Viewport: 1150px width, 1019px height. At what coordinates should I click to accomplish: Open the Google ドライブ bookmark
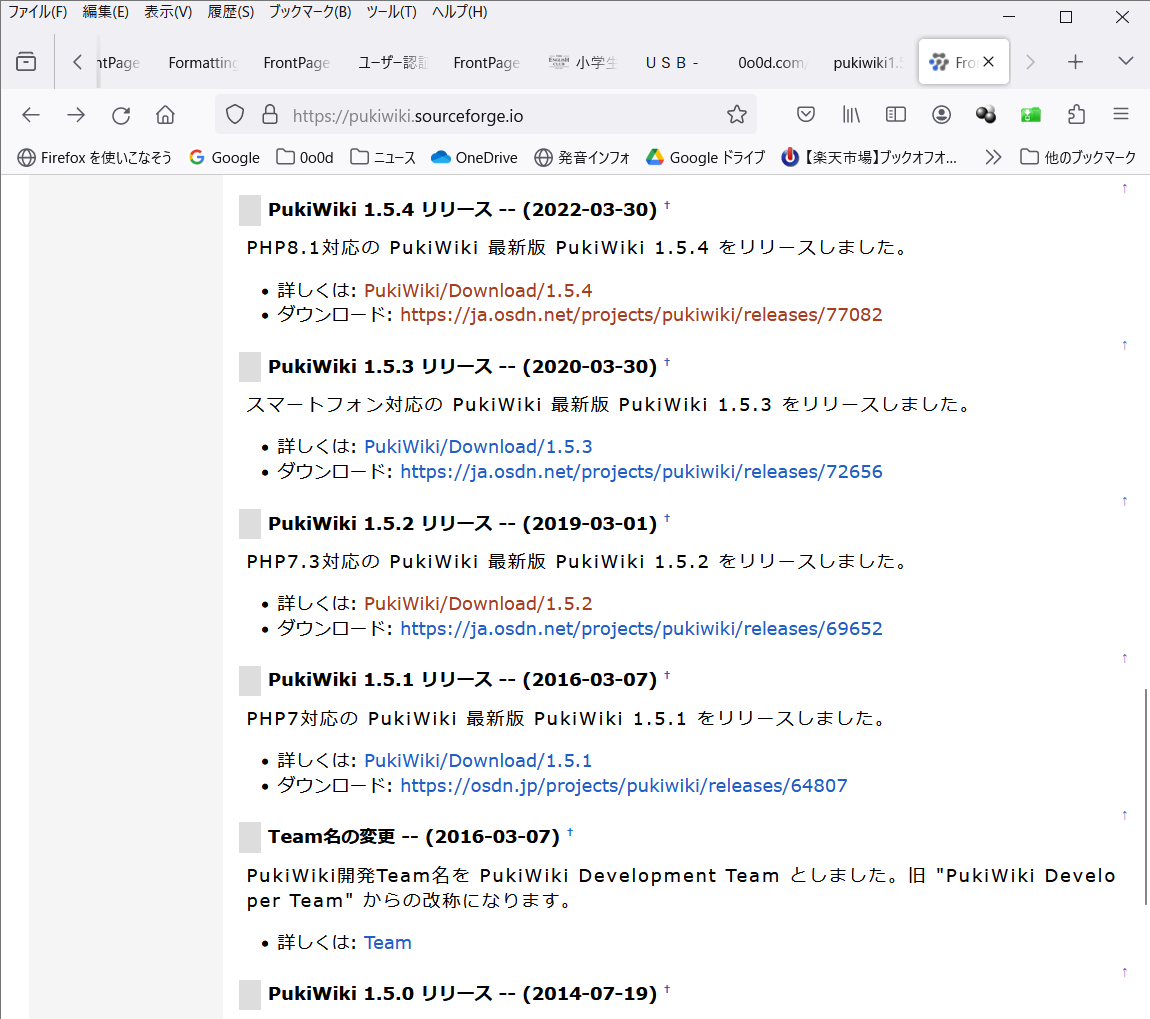(x=706, y=157)
